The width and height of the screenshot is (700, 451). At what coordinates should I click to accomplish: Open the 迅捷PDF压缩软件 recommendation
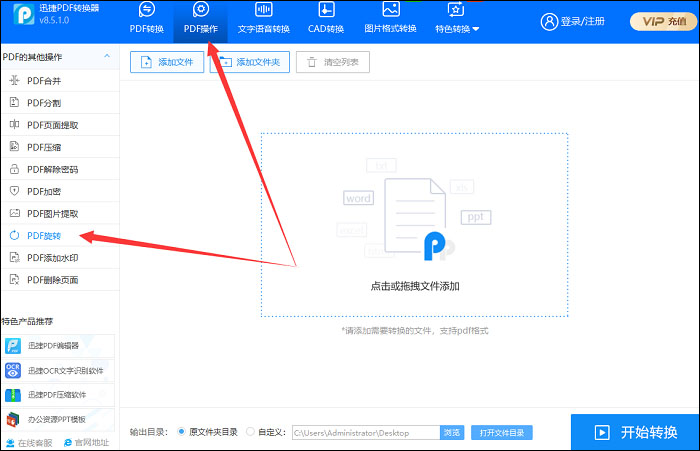point(58,395)
